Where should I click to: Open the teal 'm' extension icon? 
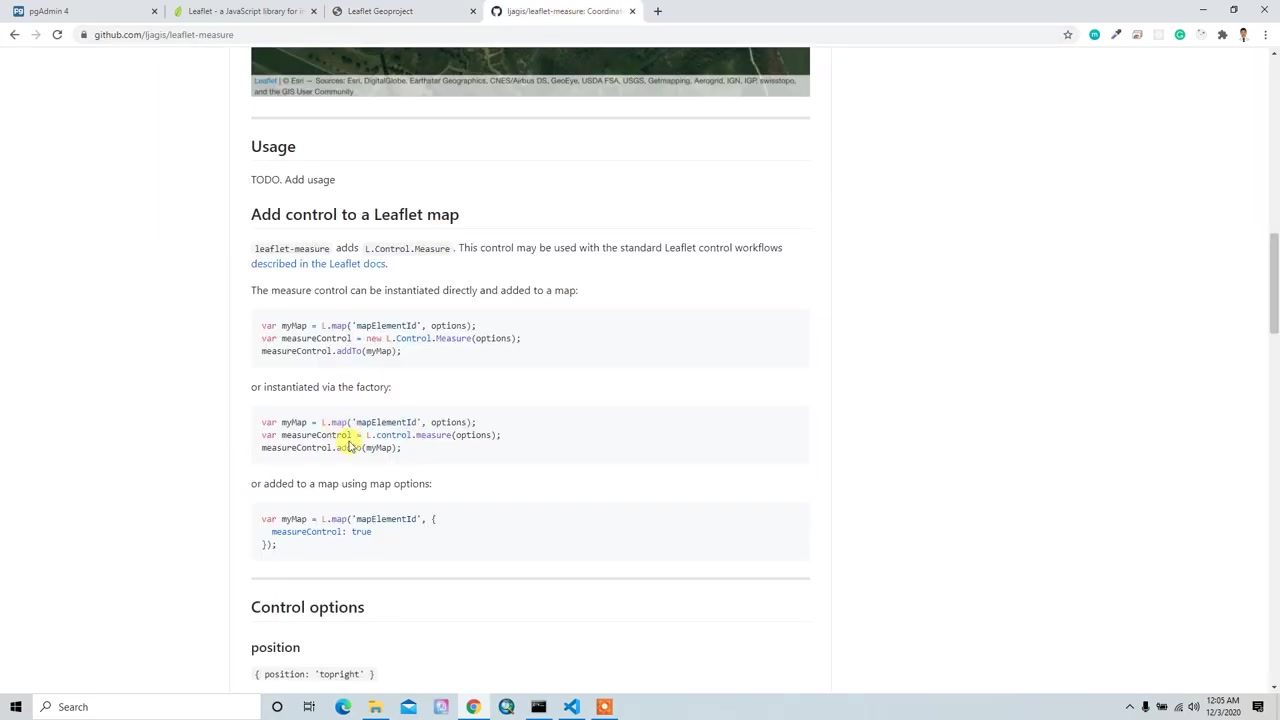click(1095, 35)
